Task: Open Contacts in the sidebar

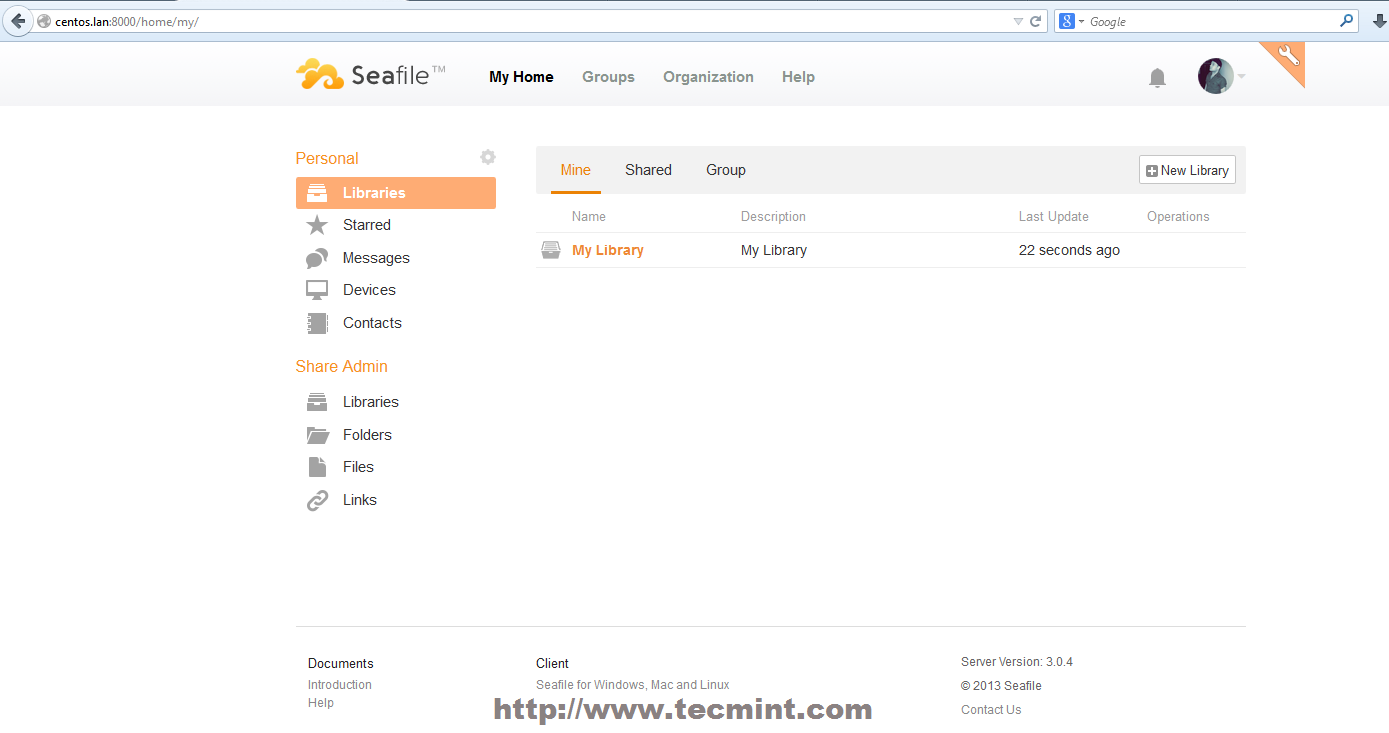Action: (372, 323)
